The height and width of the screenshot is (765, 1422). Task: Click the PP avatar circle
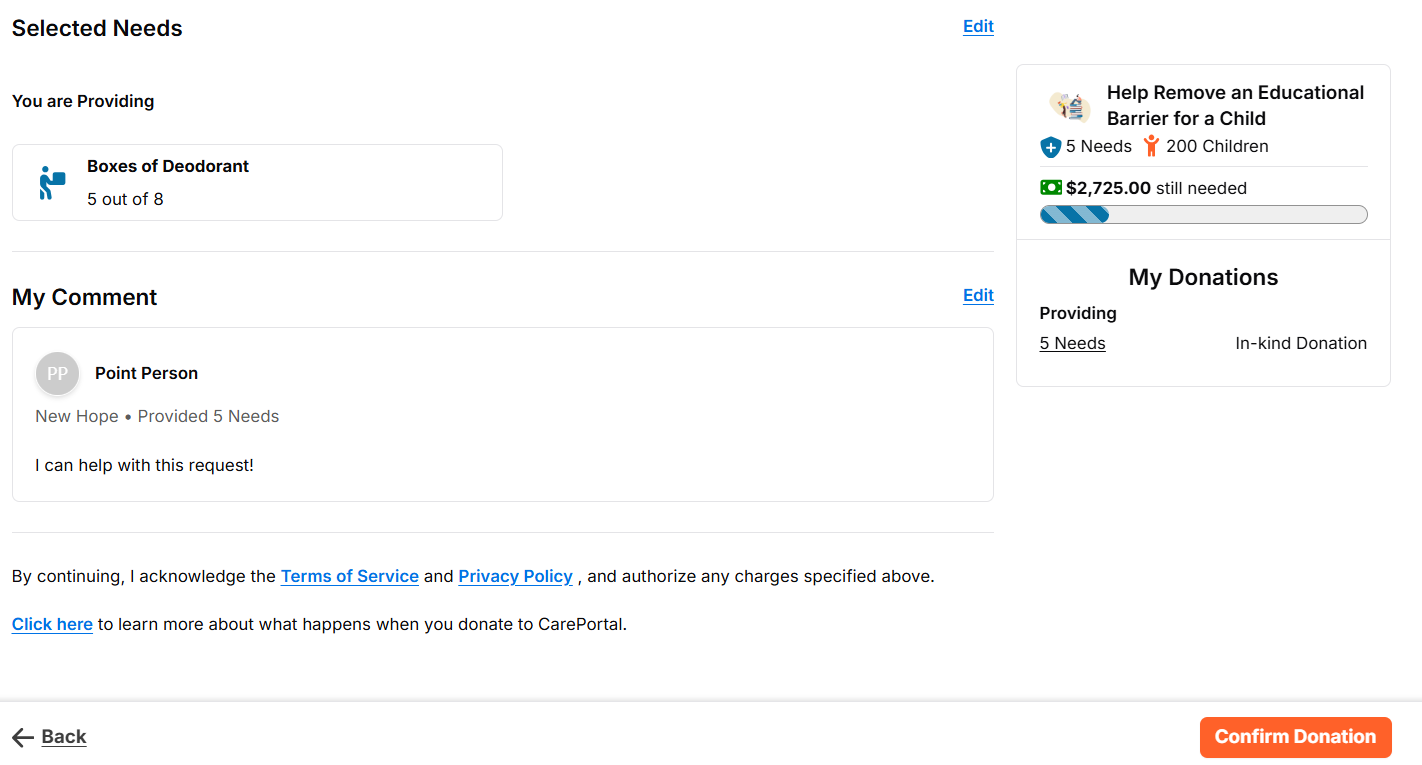point(57,374)
